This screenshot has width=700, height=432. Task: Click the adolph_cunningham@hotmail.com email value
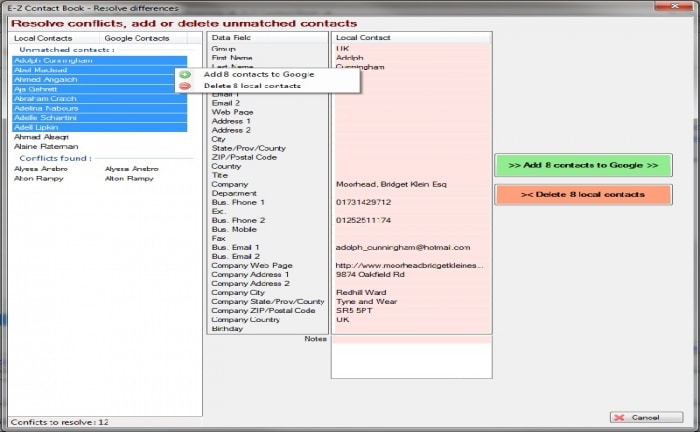403,247
